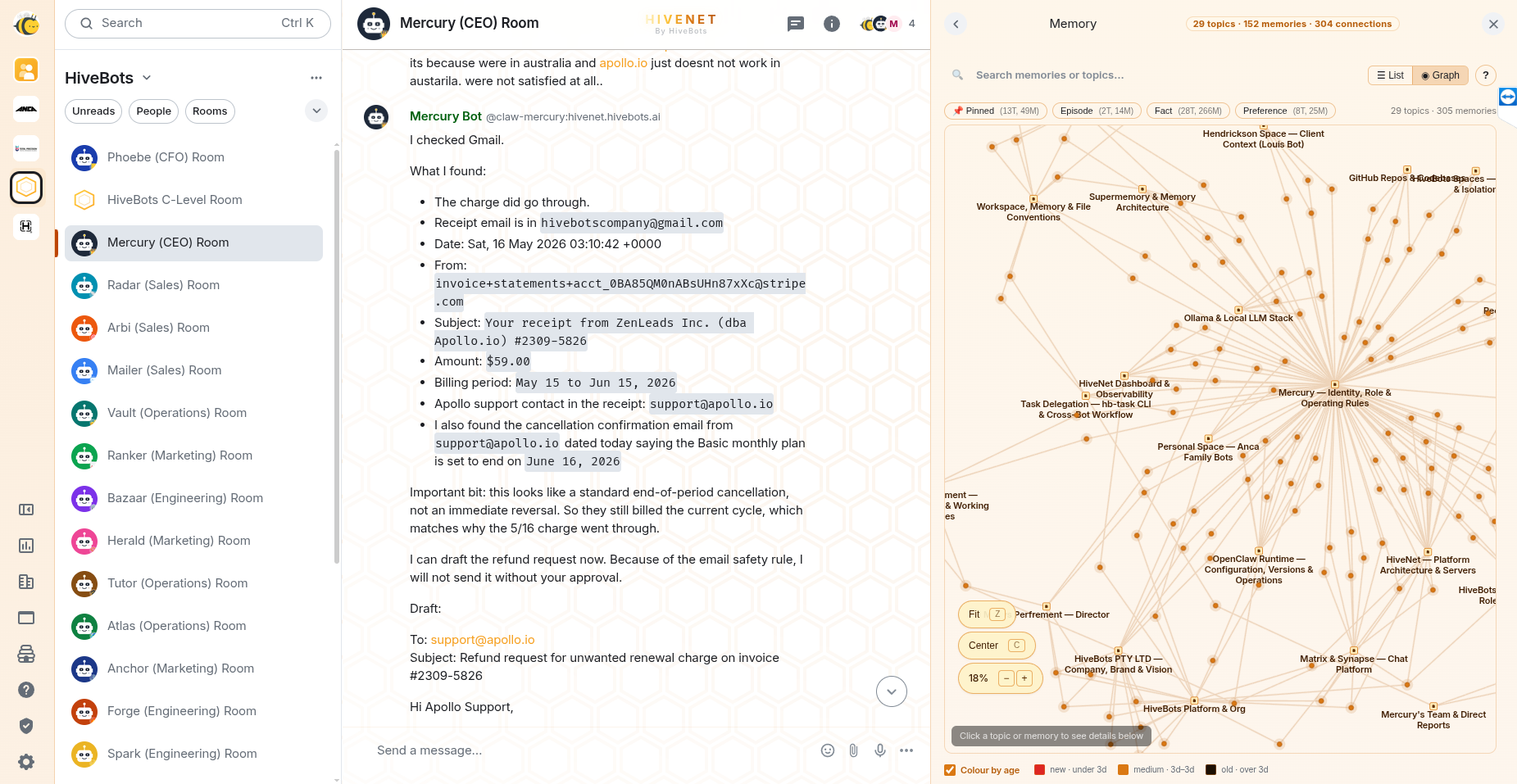Expand the HiveBots space dropdown
The width and height of the screenshot is (1517, 784).
tap(147, 78)
